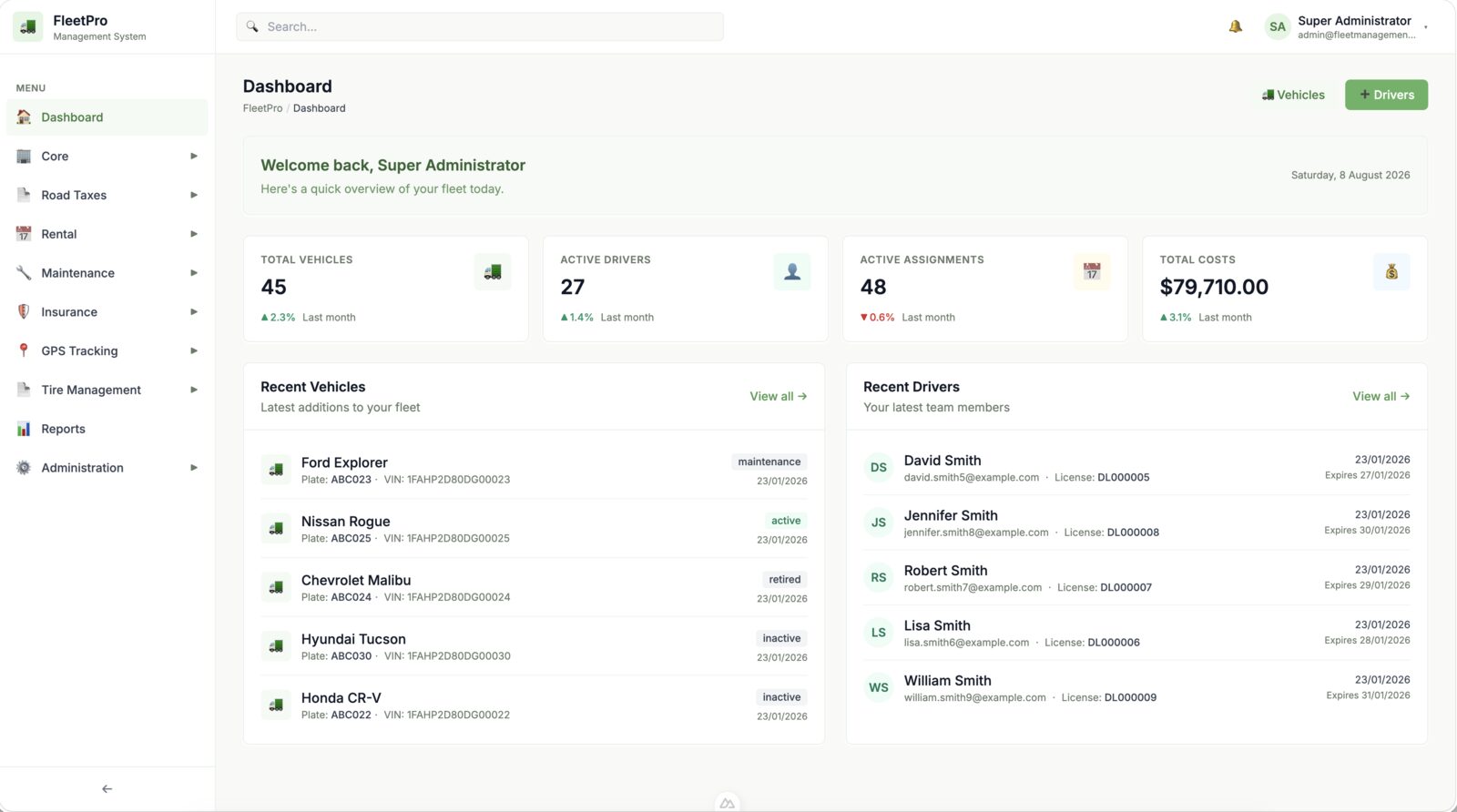Click the Active Assignments calendar card icon
Image resolution: width=1457 pixels, height=812 pixels.
[x=1092, y=272]
